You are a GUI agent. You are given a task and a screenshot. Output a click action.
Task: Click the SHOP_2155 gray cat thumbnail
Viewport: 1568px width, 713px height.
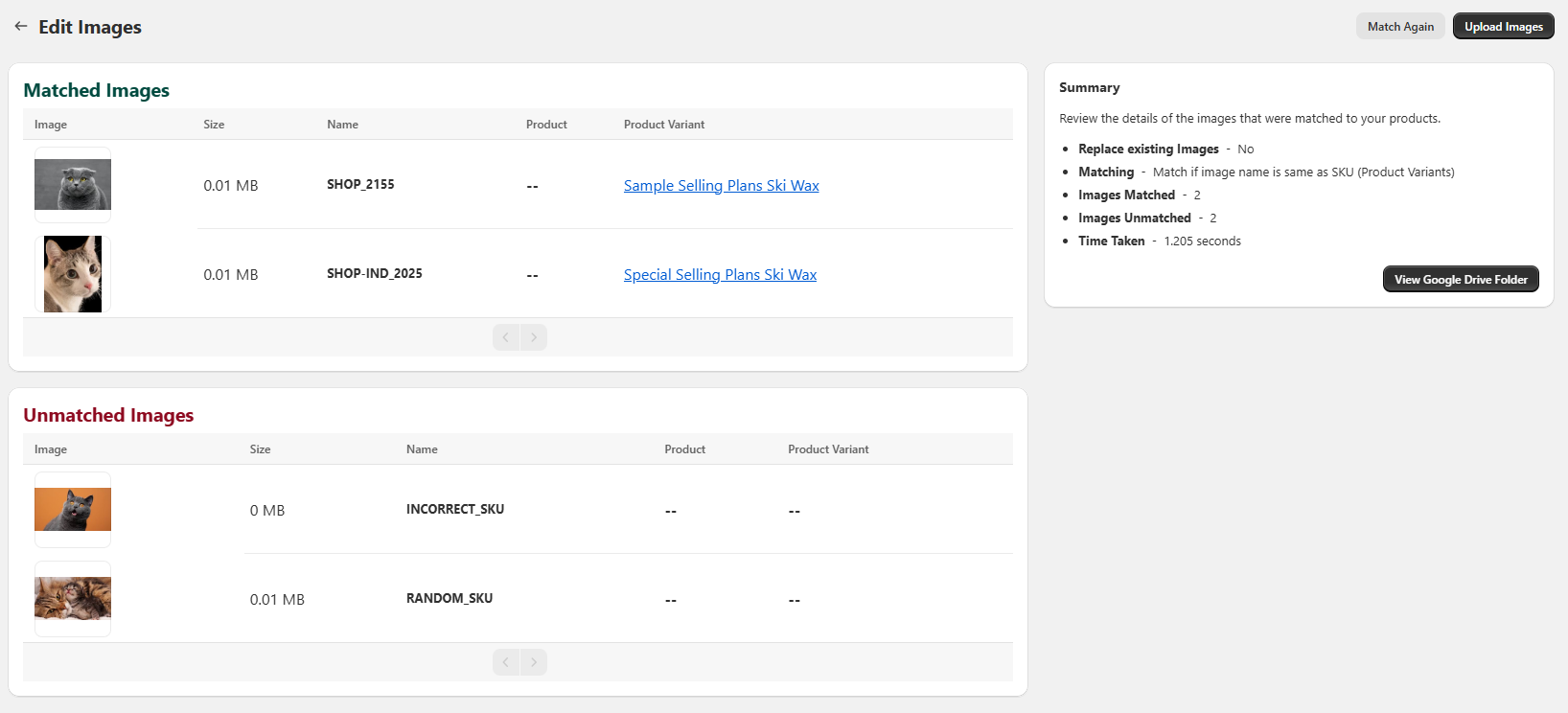[73, 185]
